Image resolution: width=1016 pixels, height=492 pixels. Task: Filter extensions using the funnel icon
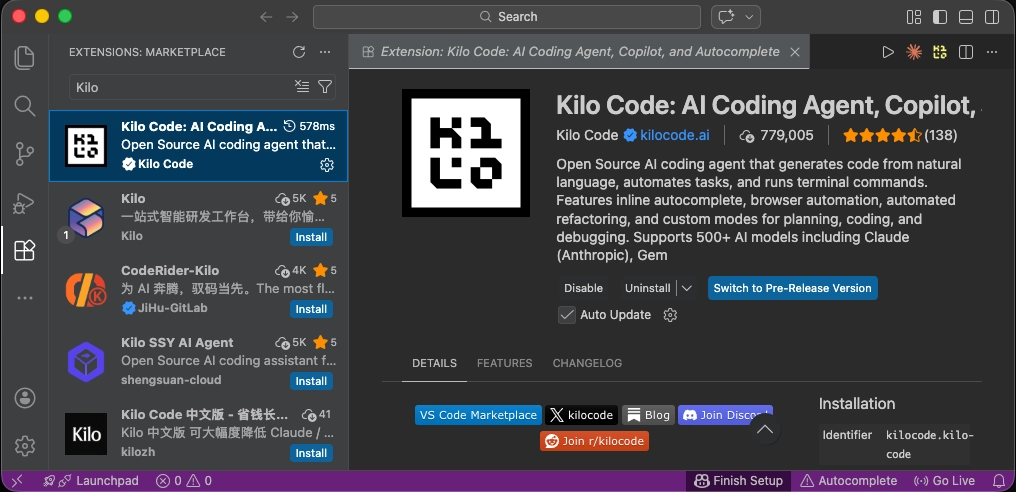pos(325,87)
